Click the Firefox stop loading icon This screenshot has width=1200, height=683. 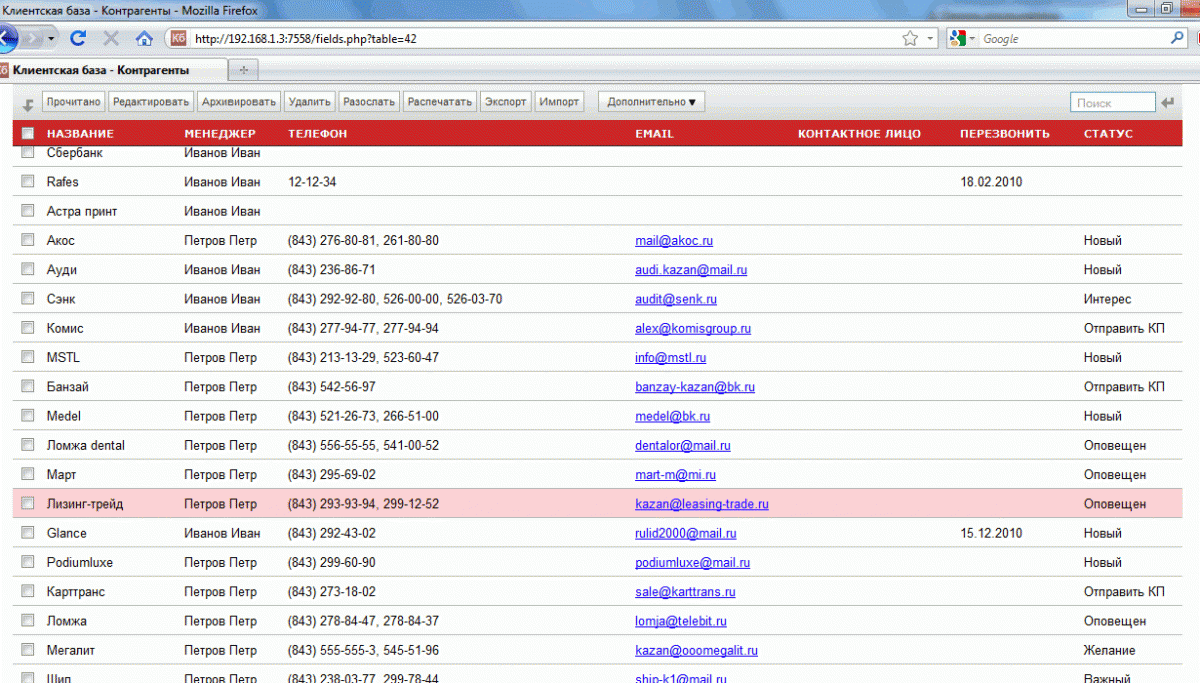pyautogui.click(x=111, y=38)
